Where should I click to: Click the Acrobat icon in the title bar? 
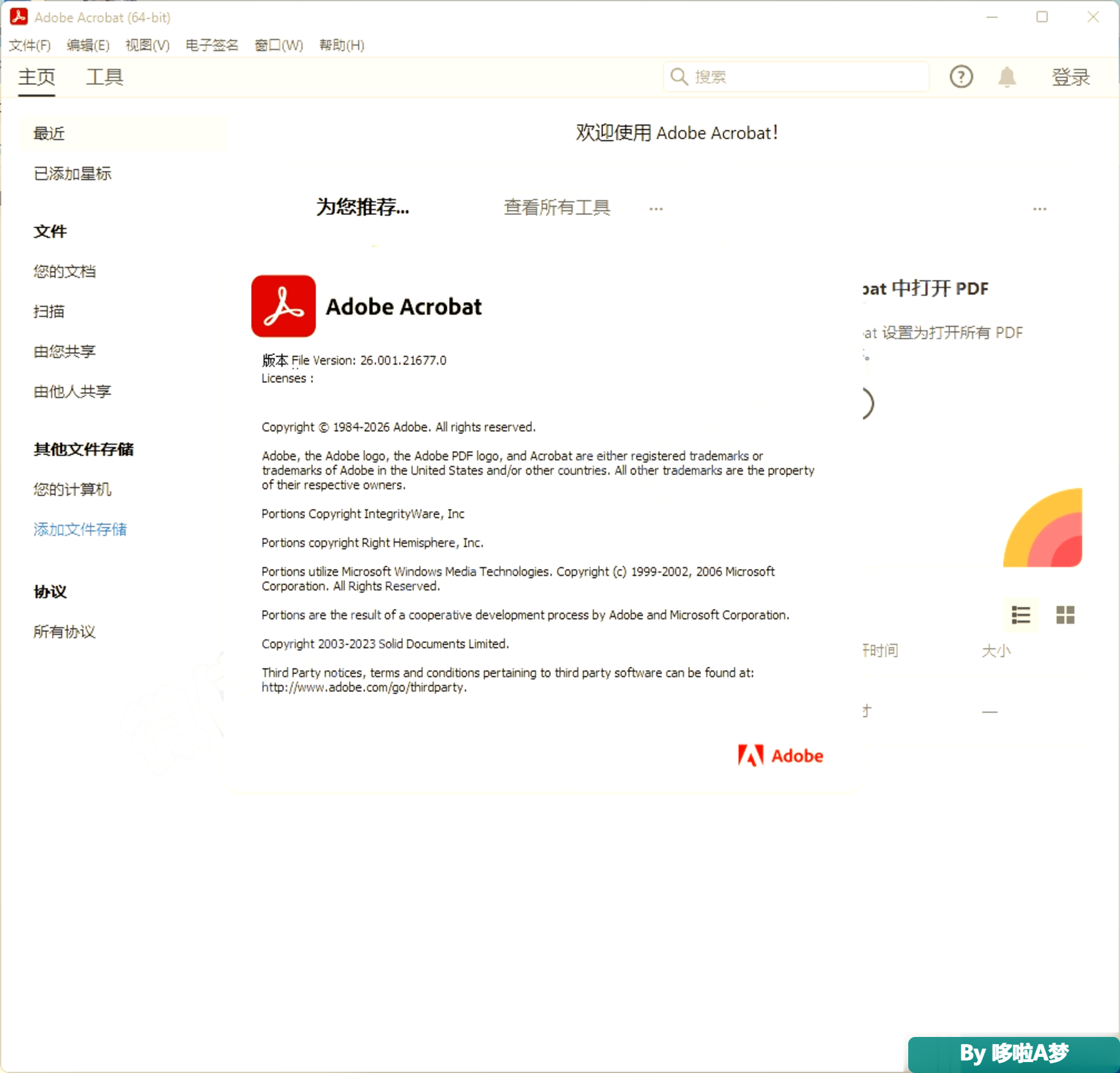coord(19,17)
